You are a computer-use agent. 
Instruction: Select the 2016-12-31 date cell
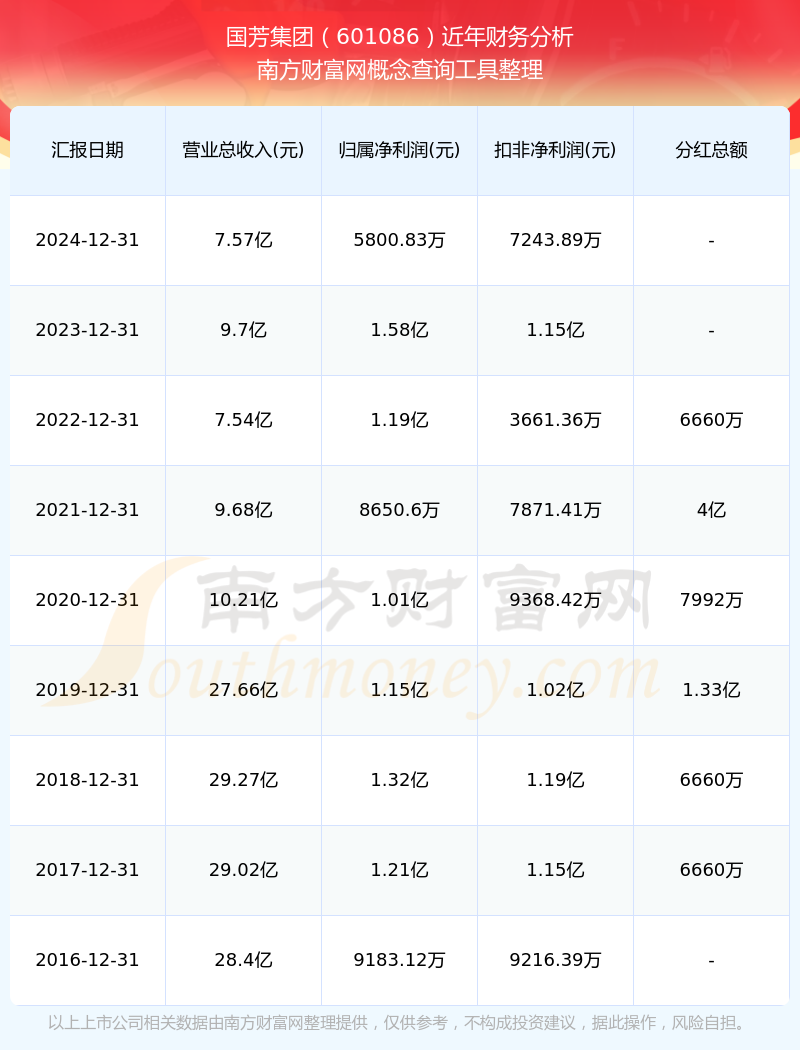pos(88,960)
